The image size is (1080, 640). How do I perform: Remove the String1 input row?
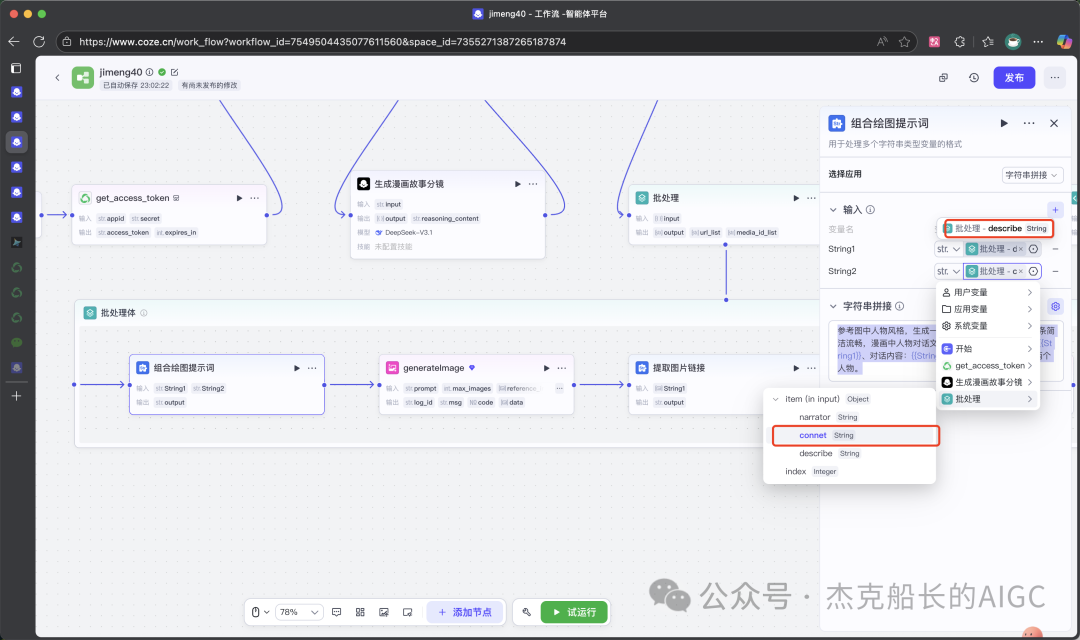pos(1055,249)
